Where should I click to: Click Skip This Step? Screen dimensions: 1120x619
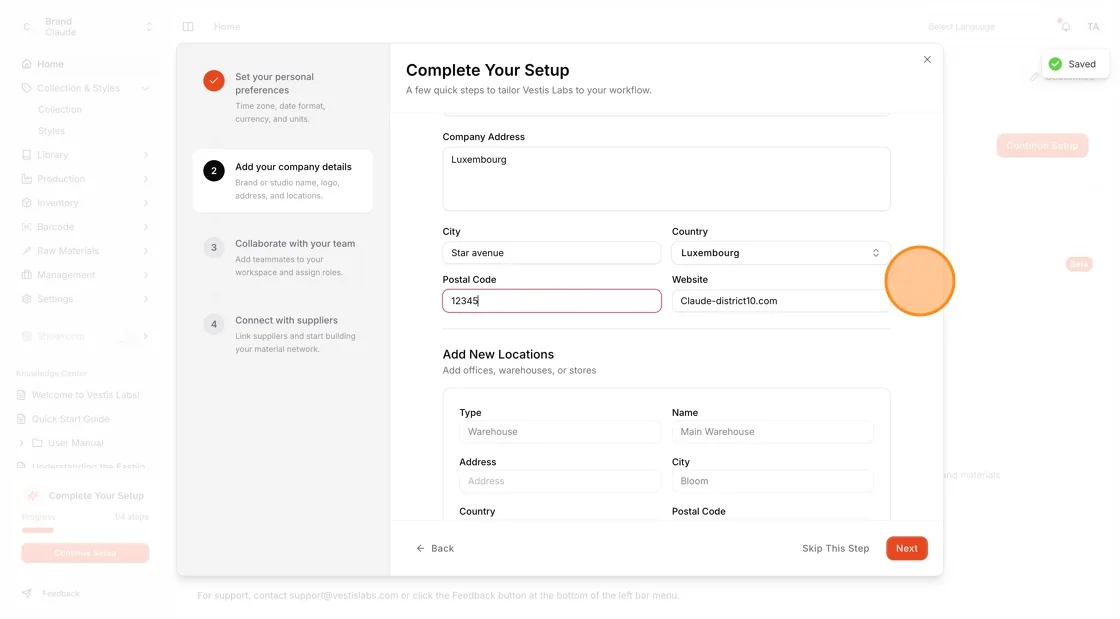point(835,548)
